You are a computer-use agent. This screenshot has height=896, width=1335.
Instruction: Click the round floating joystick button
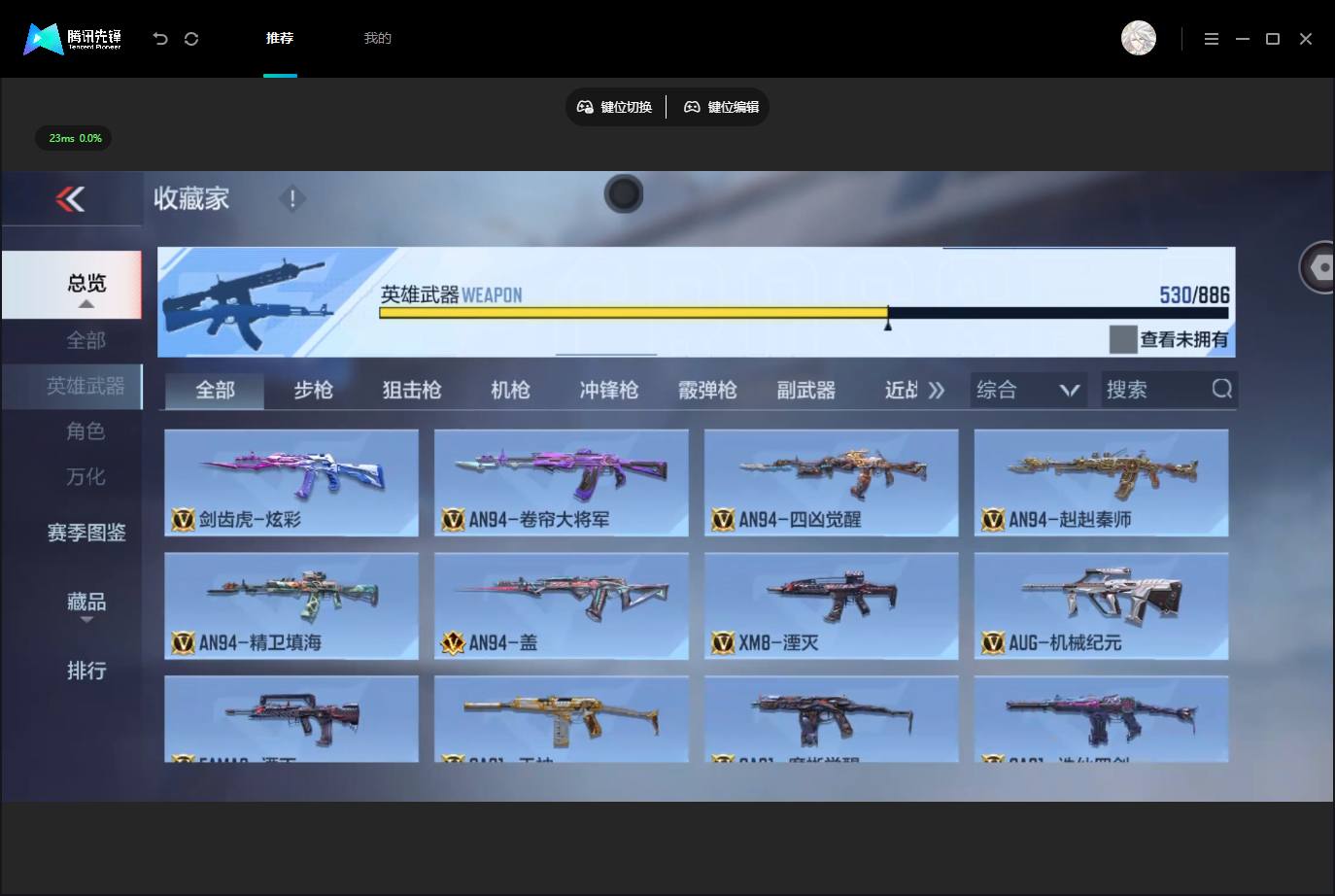pyautogui.click(x=624, y=194)
